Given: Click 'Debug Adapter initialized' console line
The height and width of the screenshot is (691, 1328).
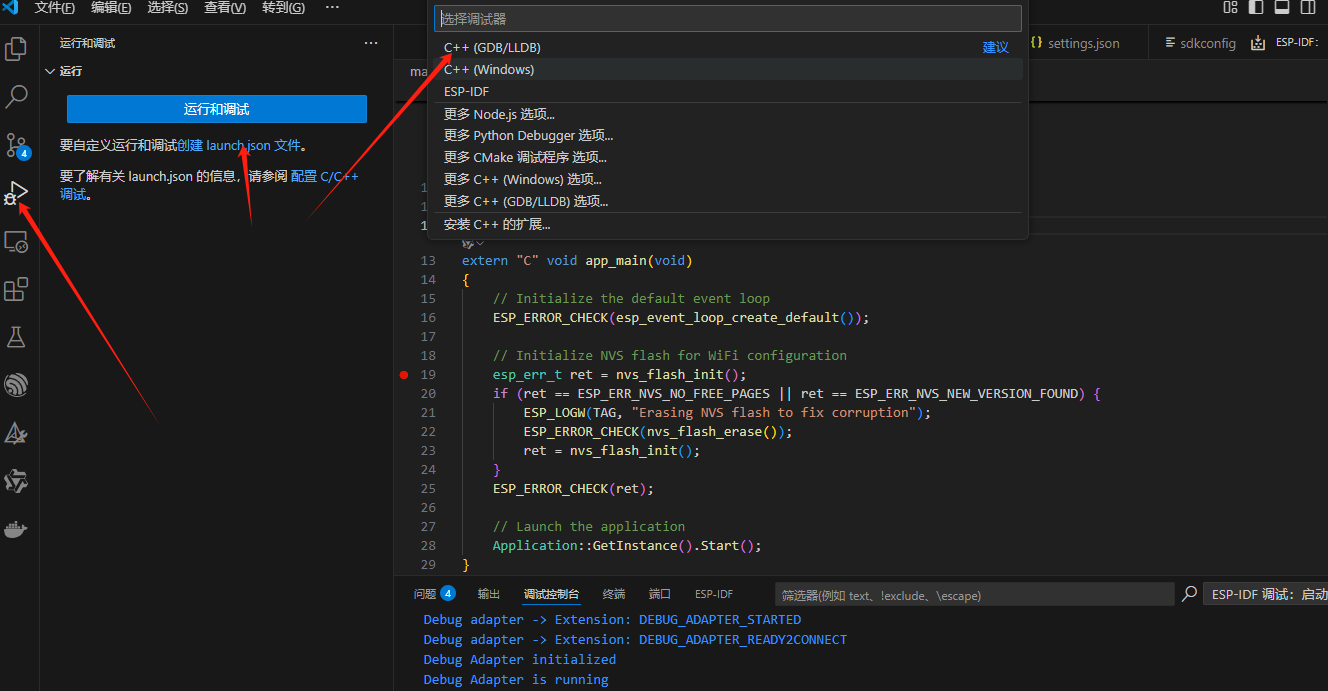Looking at the screenshot, I should click(520, 659).
